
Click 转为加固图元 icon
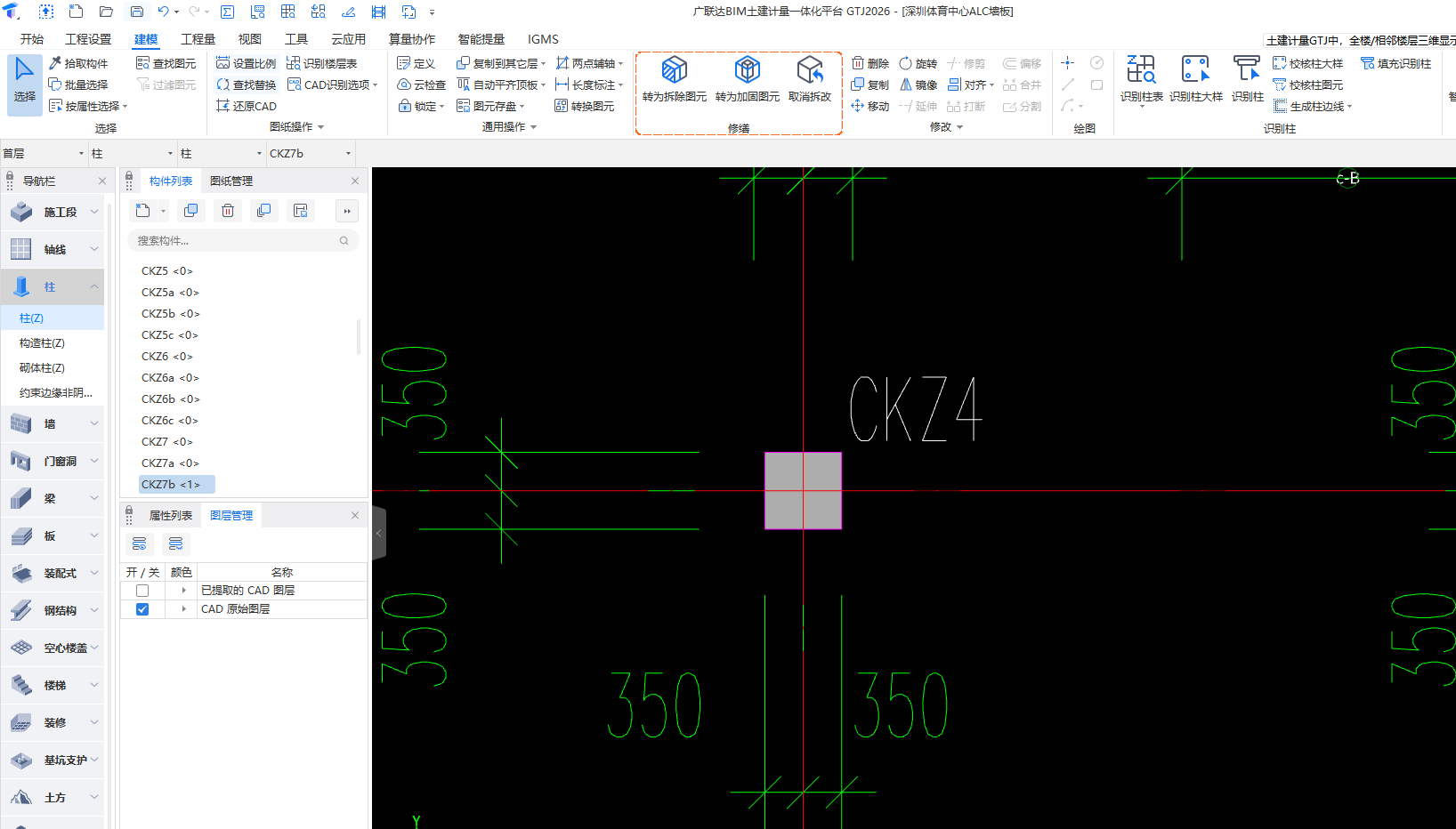pyautogui.click(x=747, y=78)
